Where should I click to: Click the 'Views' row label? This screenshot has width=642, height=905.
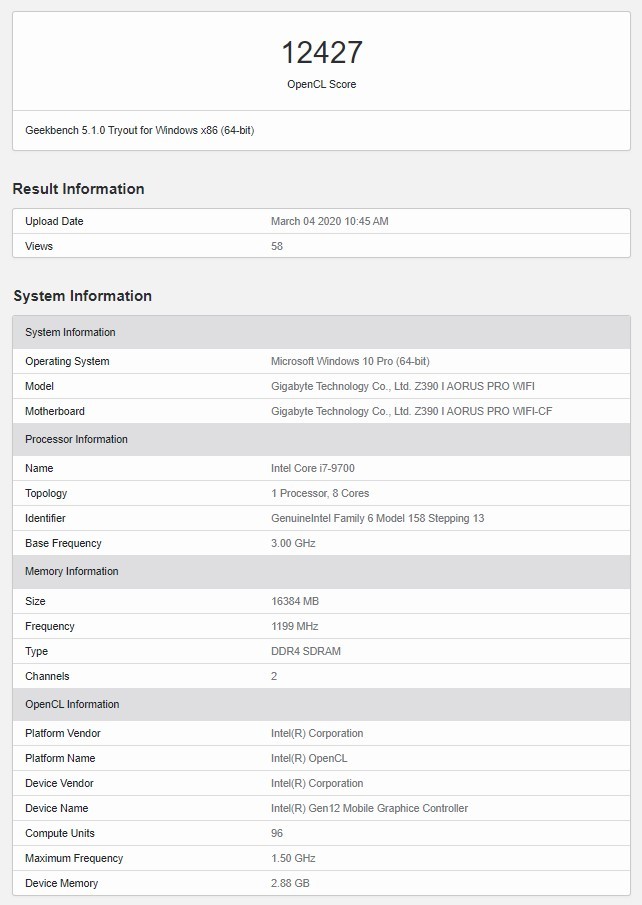39,246
